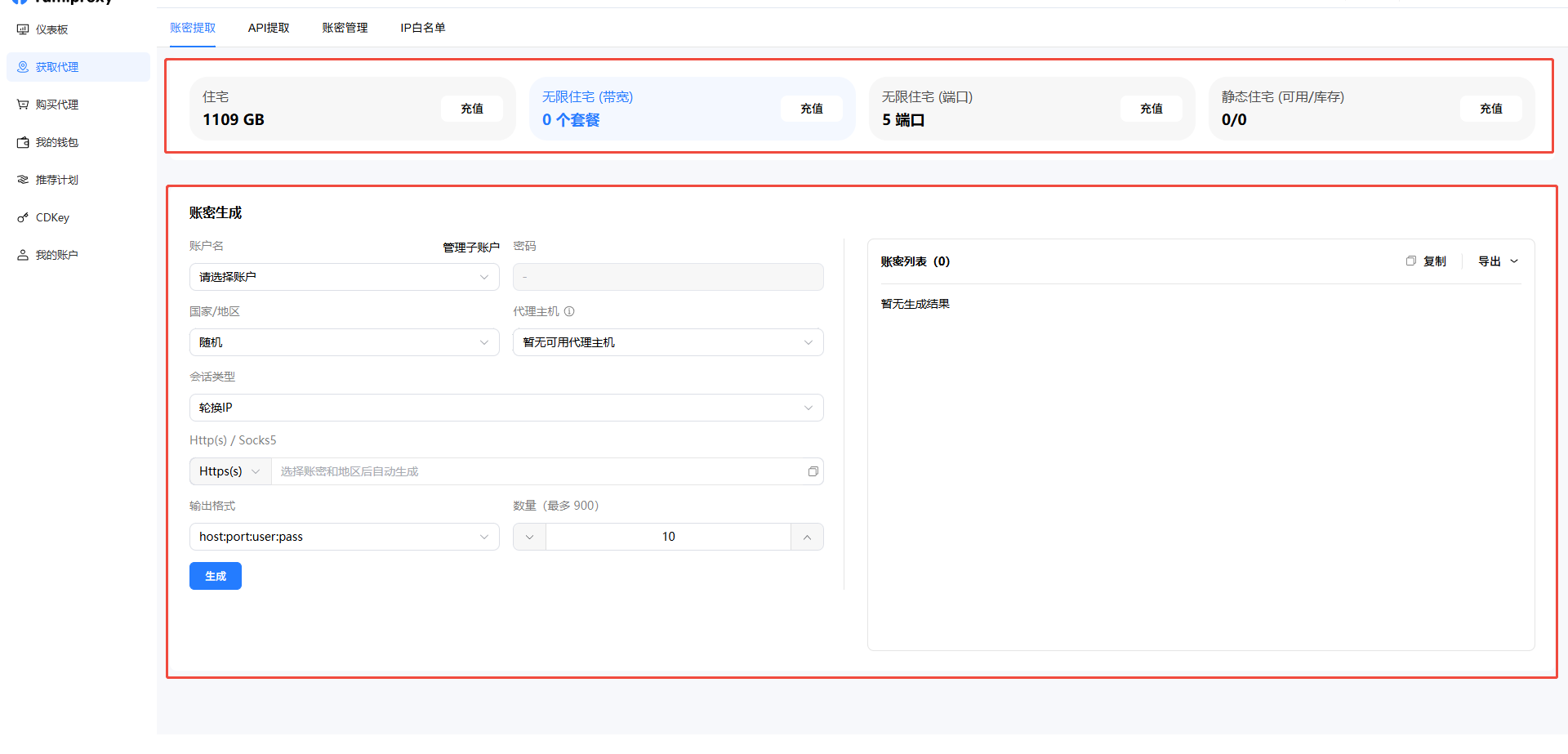
Task: Click the 账密生成 heading
Action: (216, 212)
